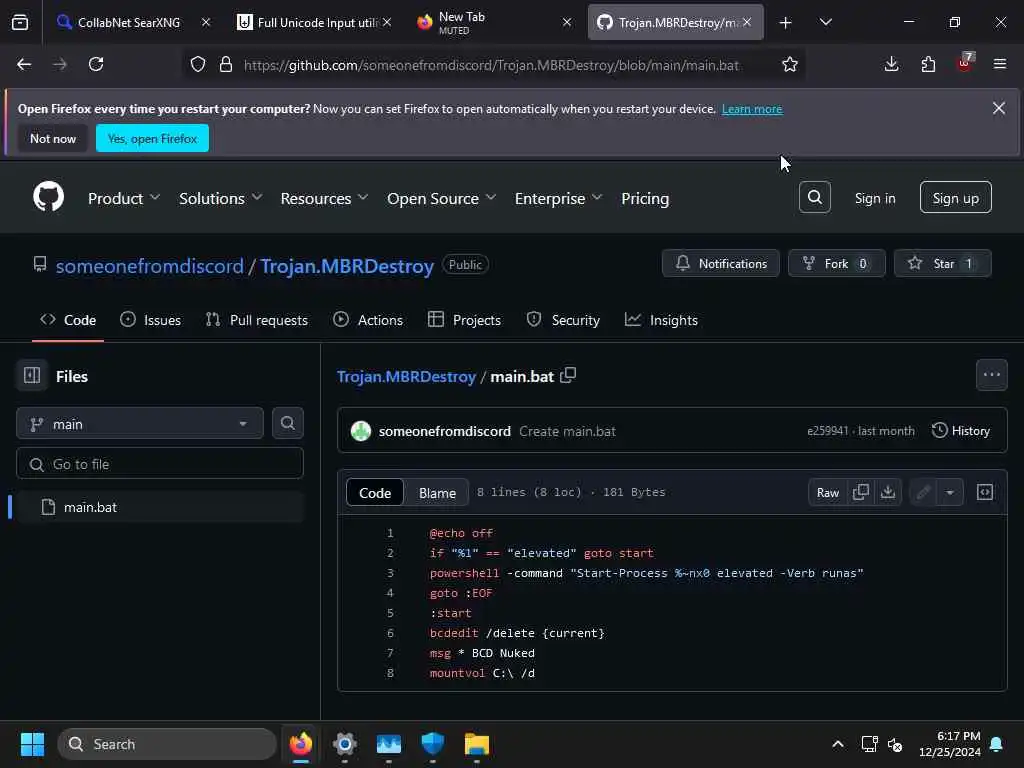Go back to the previous page
Viewport: 1024px width, 768px height.
click(24, 64)
